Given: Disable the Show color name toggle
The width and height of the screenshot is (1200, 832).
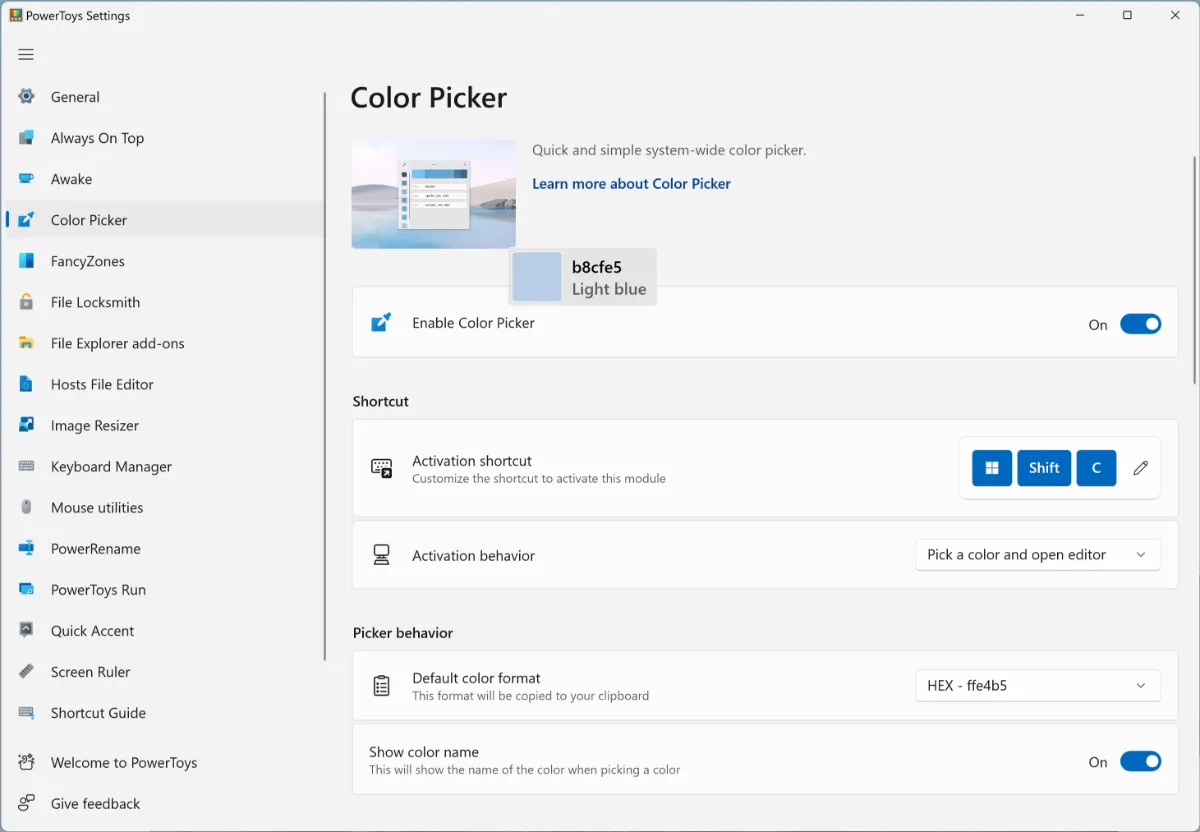Looking at the screenshot, I should (1140, 762).
